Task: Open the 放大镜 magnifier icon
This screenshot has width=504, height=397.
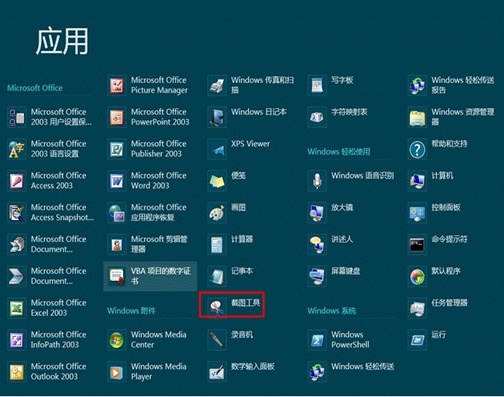Action: pyautogui.click(x=317, y=213)
